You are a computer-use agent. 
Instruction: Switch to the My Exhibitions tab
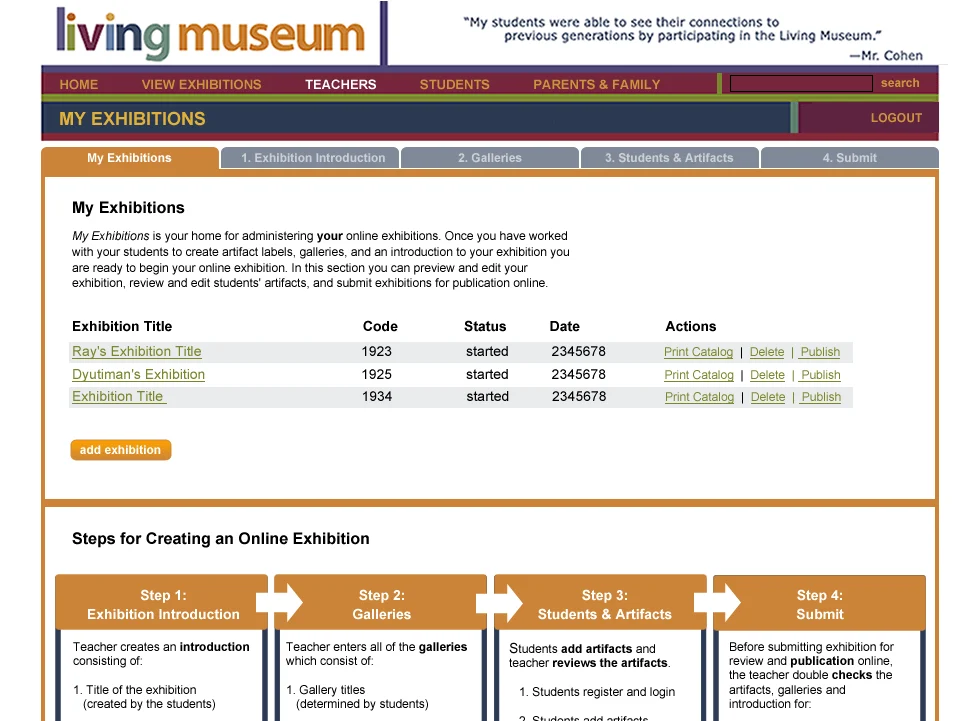click(130, 158)
